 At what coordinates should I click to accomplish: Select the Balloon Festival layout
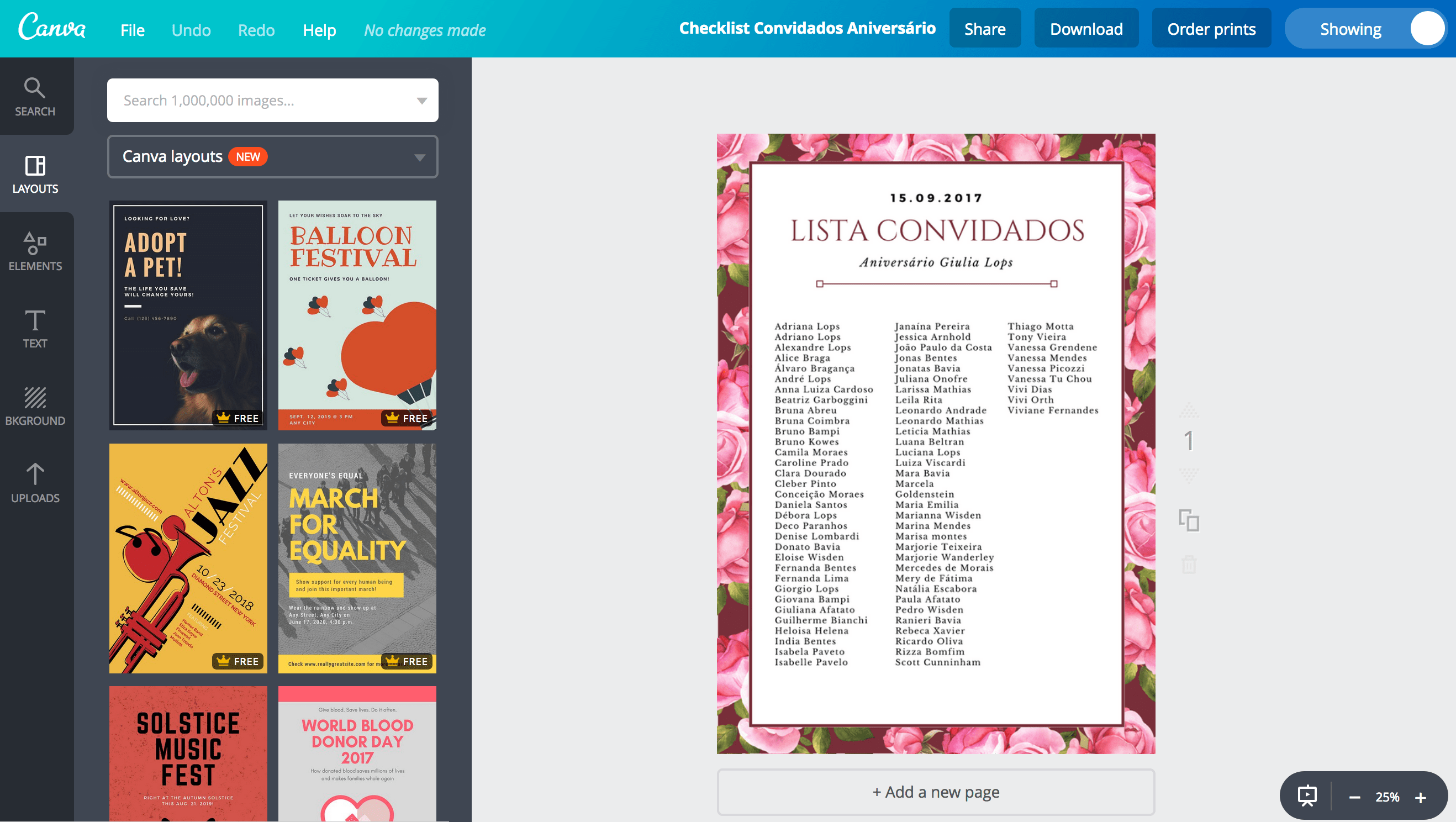click(357, 315)
